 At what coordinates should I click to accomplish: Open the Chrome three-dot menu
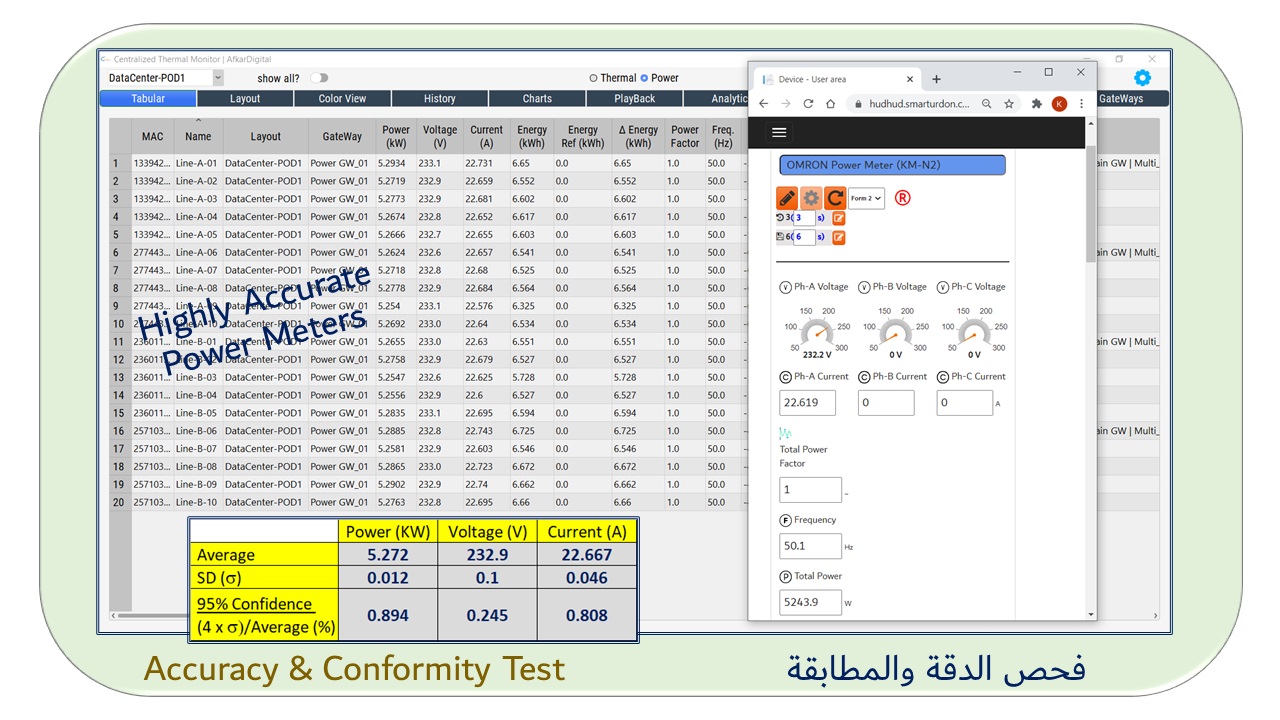click(1081, 104)
